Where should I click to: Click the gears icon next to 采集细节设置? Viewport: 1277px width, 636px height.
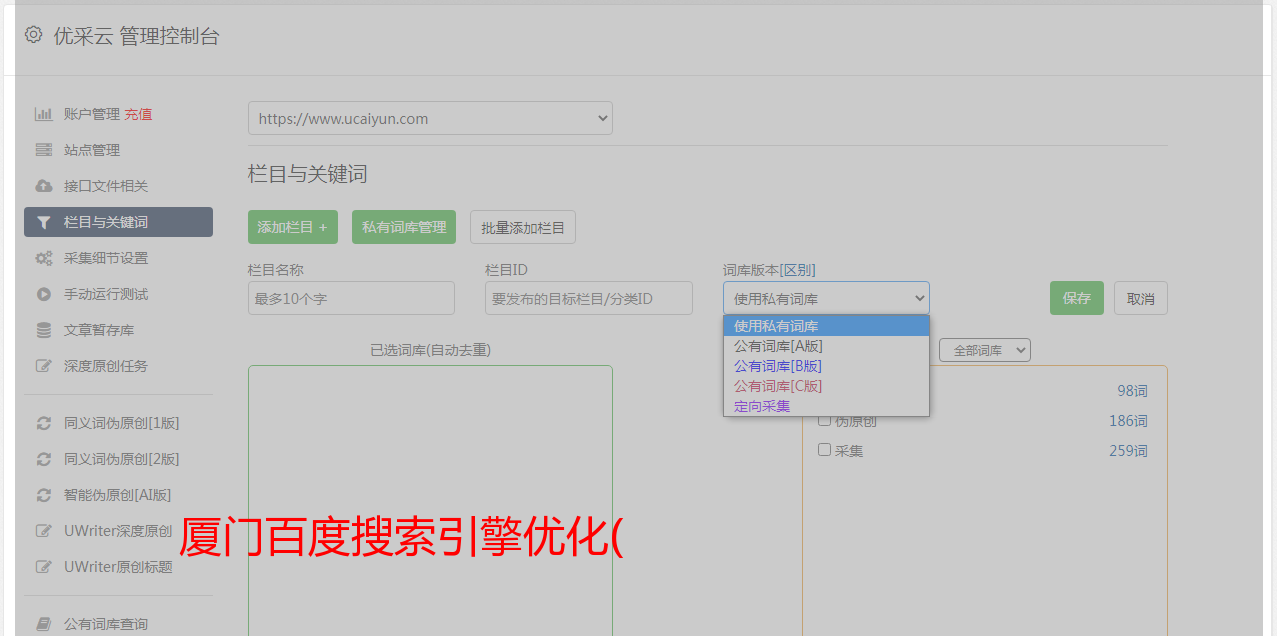44,258
